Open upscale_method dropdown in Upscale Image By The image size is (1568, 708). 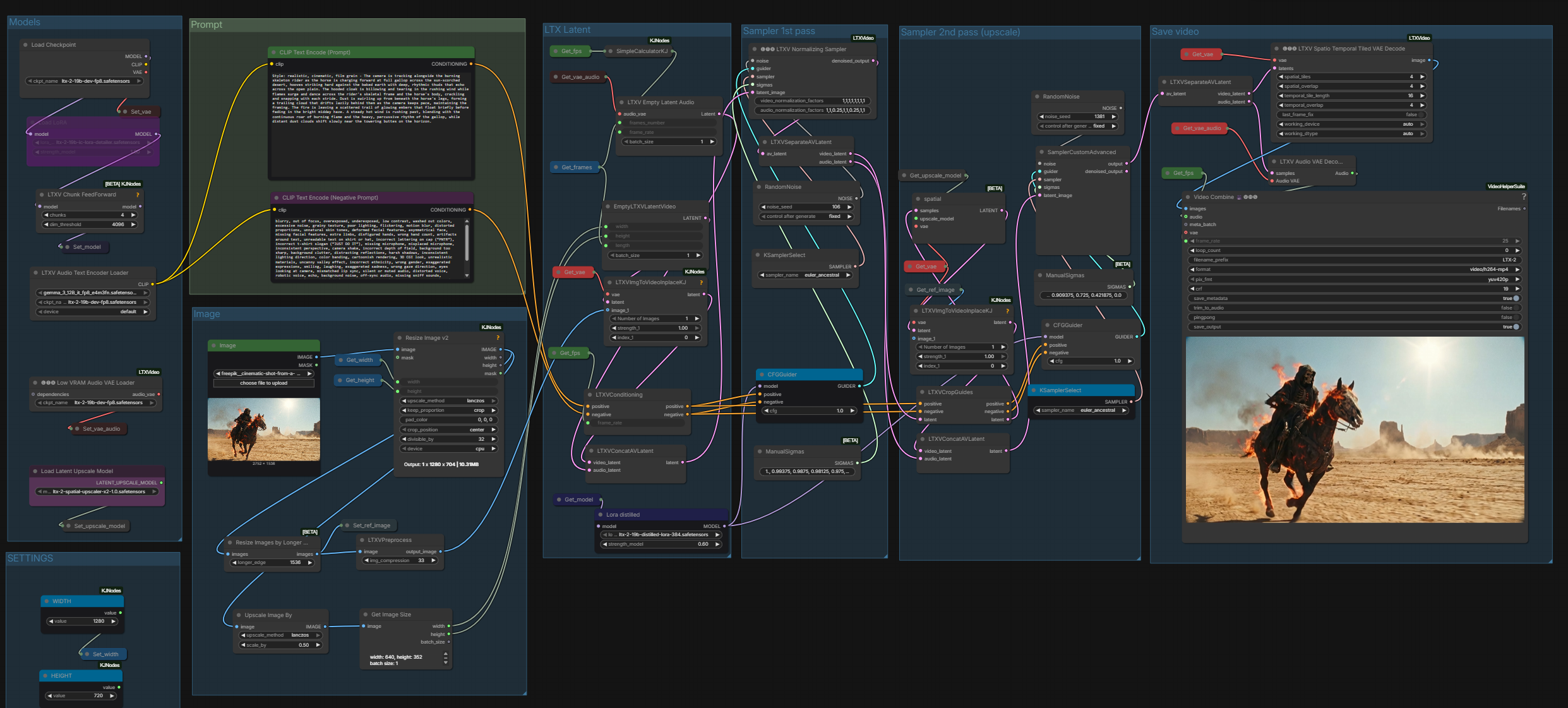[x=280, y=635]
